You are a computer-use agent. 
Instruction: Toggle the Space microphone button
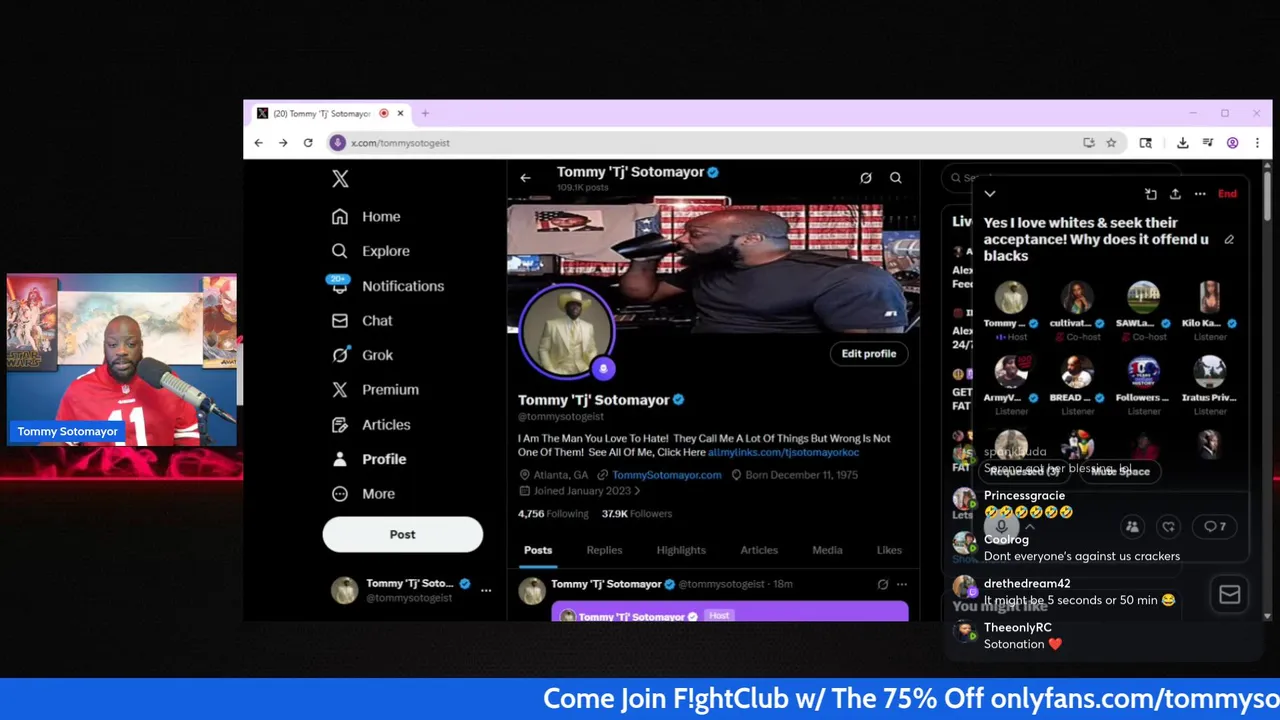(x=1001, y=527)
